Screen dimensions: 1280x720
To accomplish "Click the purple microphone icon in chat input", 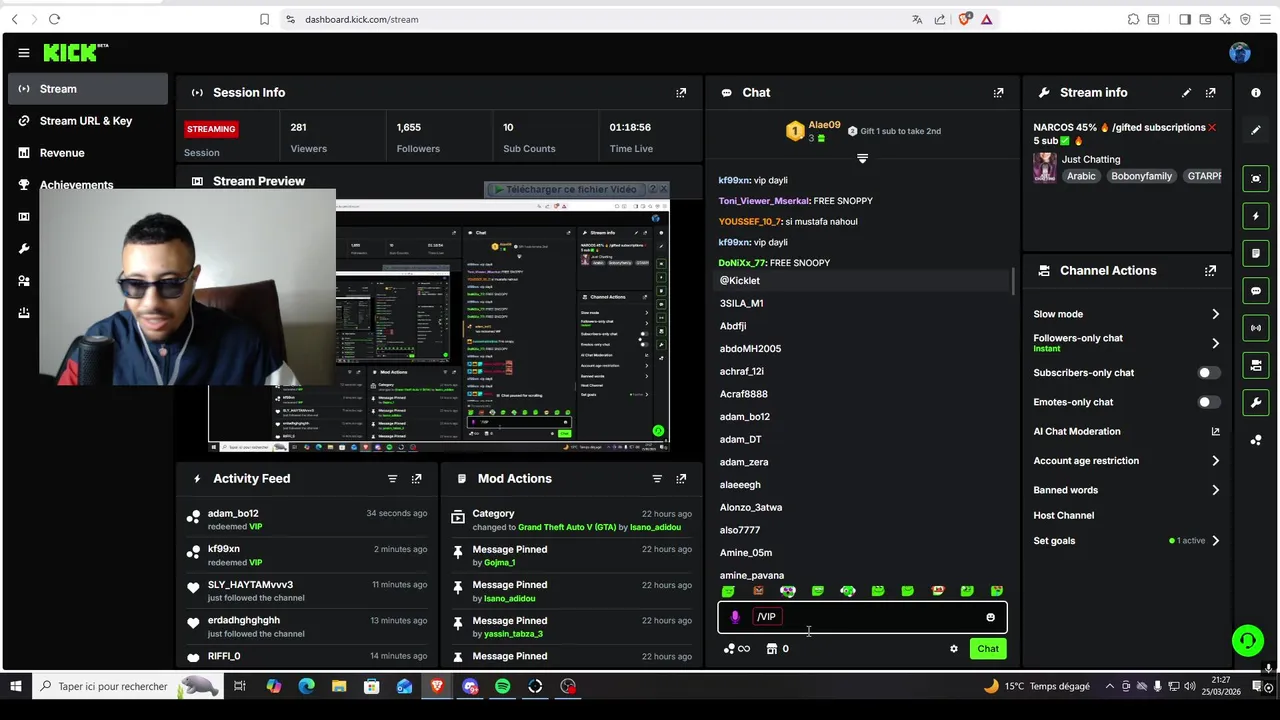I will click(735, 617).
